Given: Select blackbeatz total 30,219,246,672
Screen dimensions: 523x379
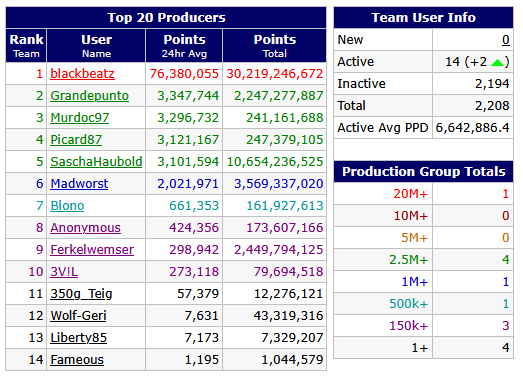Looking at the screenshot, I should coord(275,74).
